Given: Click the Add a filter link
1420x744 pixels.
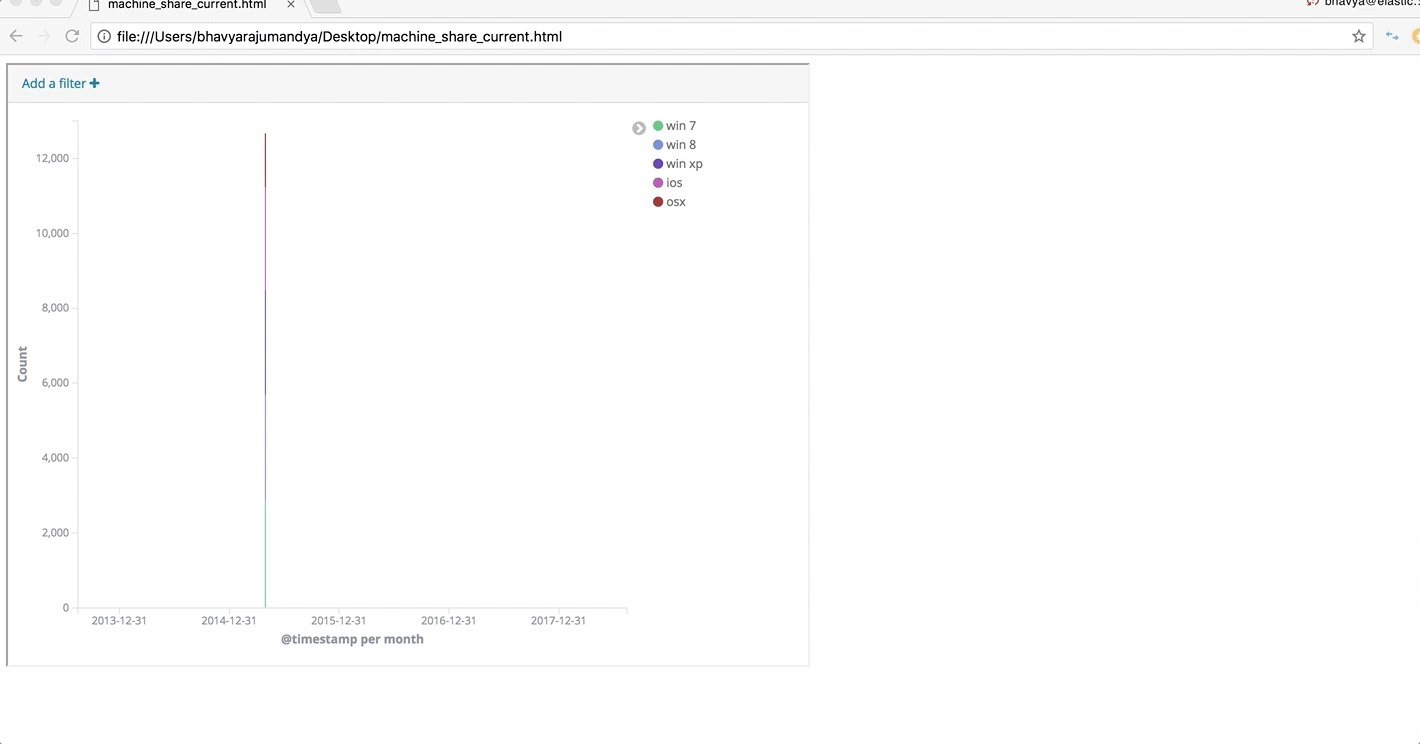Looking at the screenshot, I should pyautogui.click(x=53, y=83).
